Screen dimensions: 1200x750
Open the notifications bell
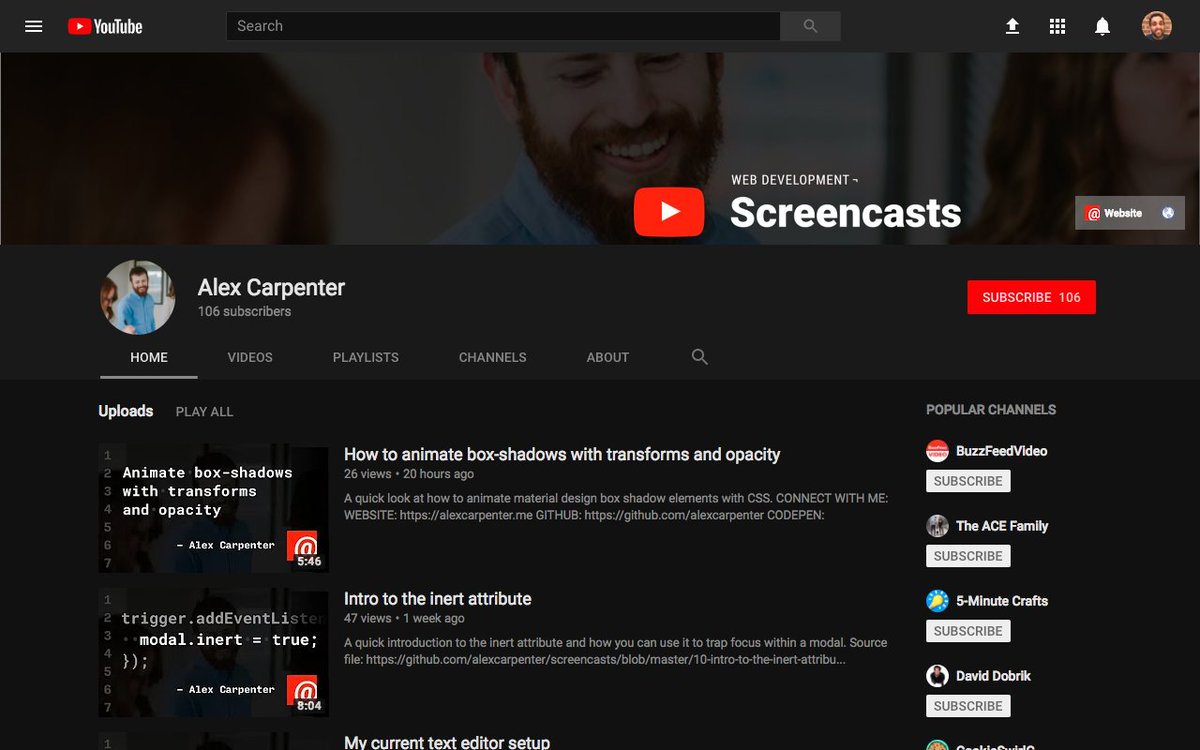click(x=1102, y=26)
